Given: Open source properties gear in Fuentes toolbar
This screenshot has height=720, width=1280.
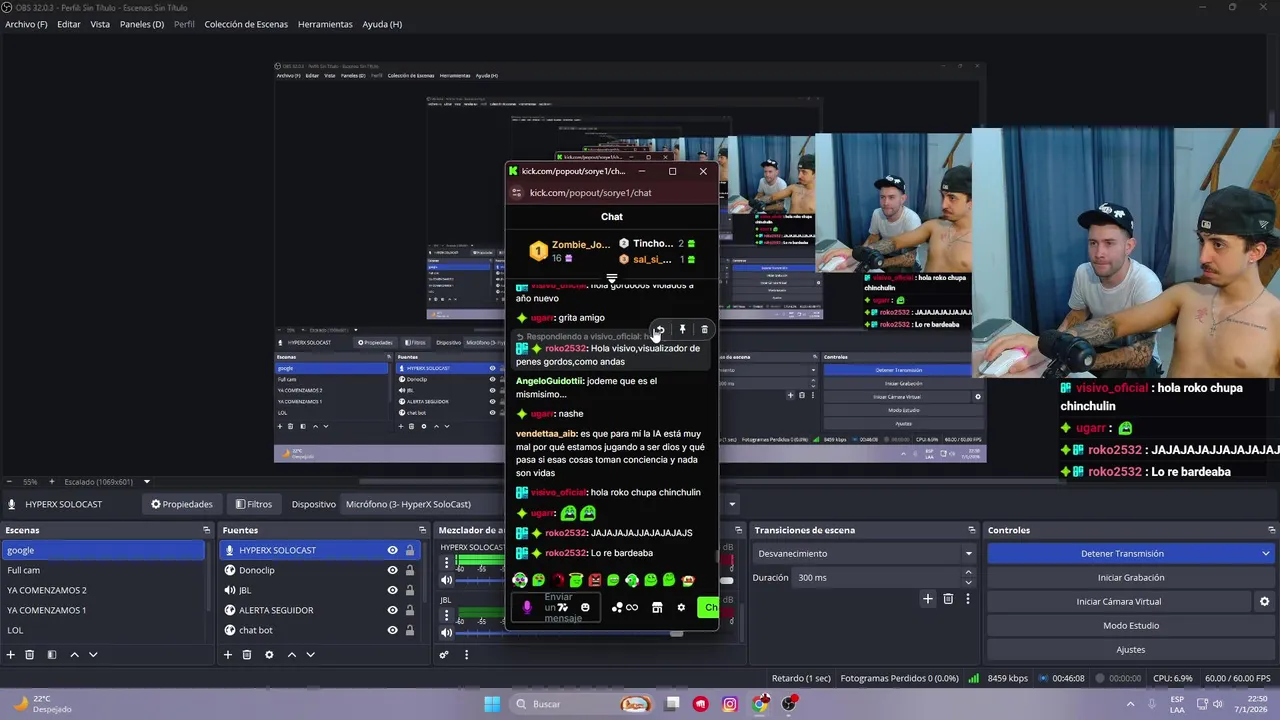Looking at the screenshot, I should pos(269,655).
